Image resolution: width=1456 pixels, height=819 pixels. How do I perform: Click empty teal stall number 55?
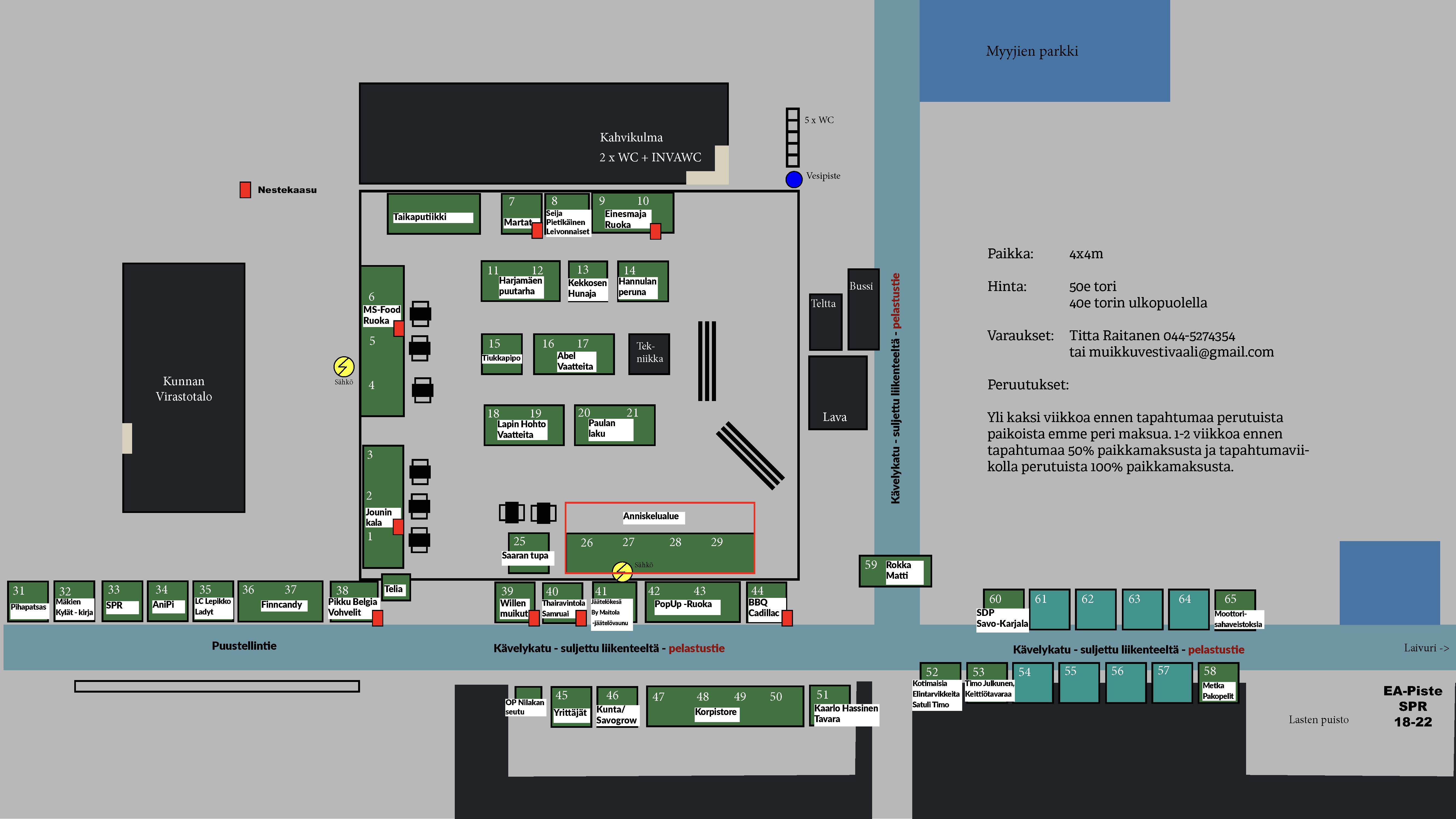pyautogui.click(x=1078, y=683)
